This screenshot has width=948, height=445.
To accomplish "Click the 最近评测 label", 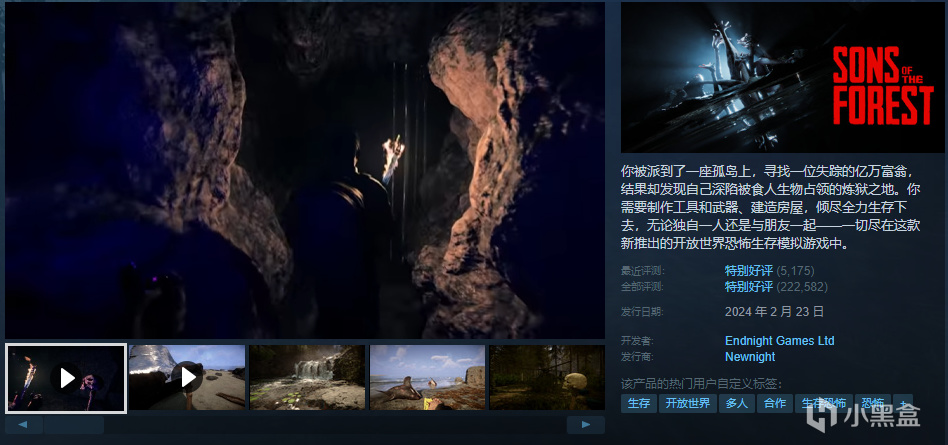I will coord(642,271).
